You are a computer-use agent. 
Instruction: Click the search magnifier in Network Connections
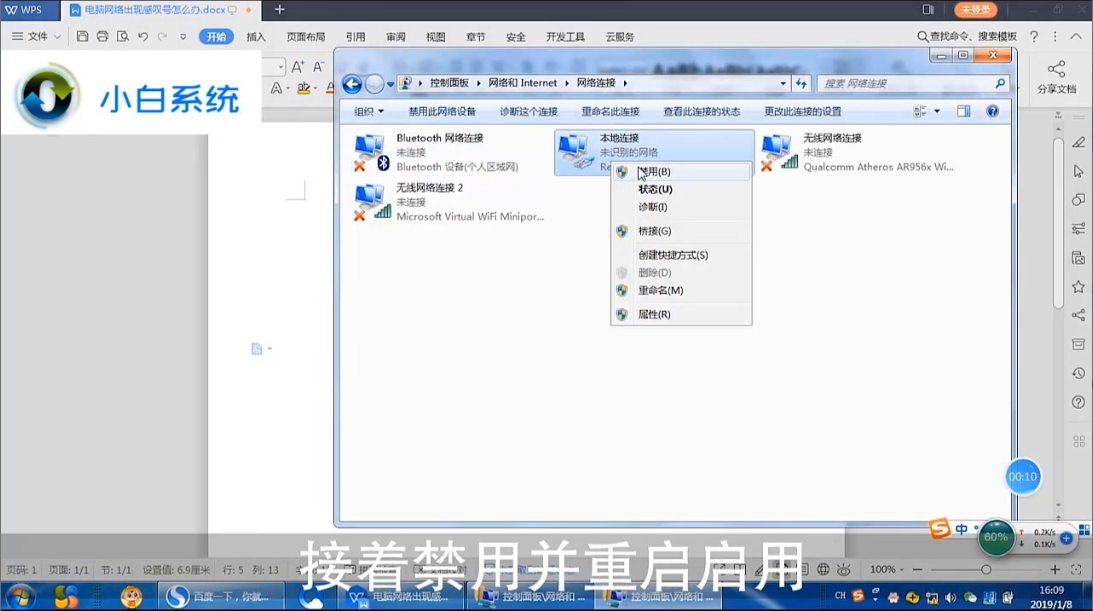coord(1000,83)
